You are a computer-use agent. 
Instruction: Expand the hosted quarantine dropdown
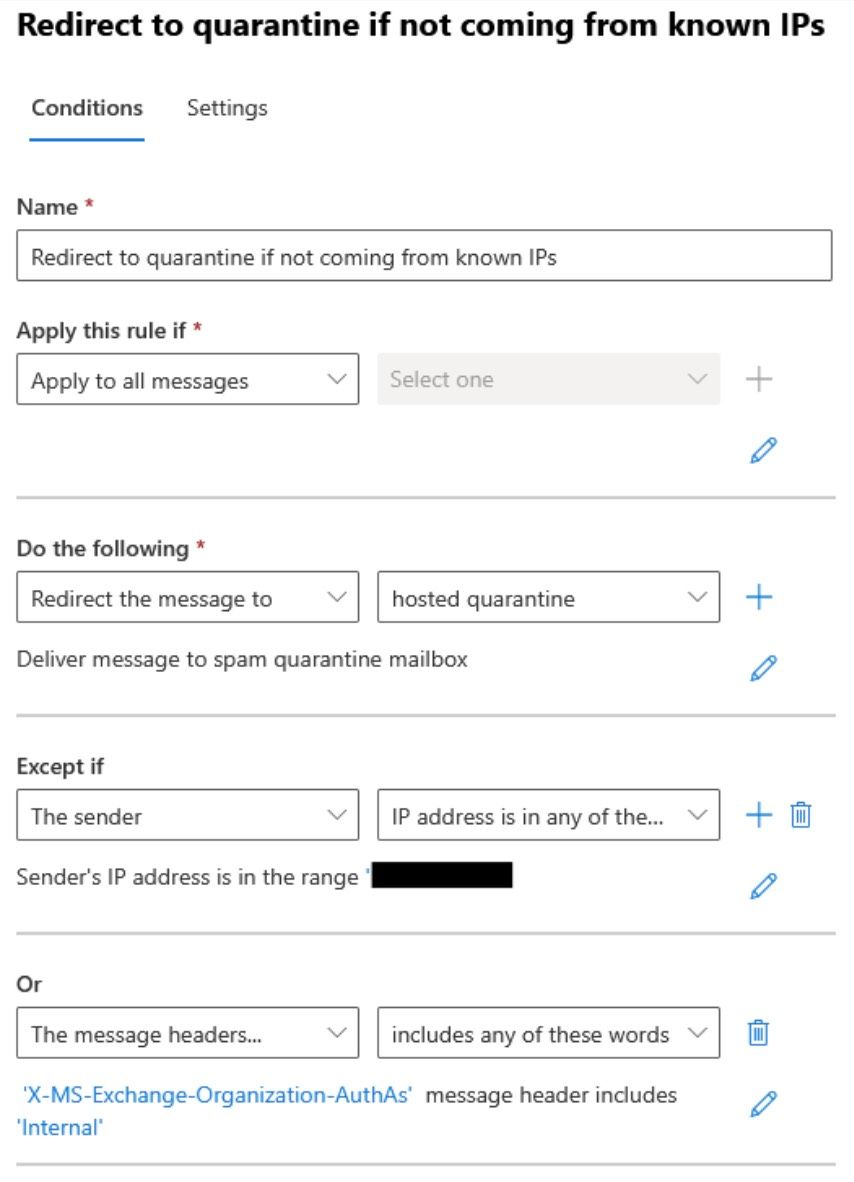[x=548, y=597]
